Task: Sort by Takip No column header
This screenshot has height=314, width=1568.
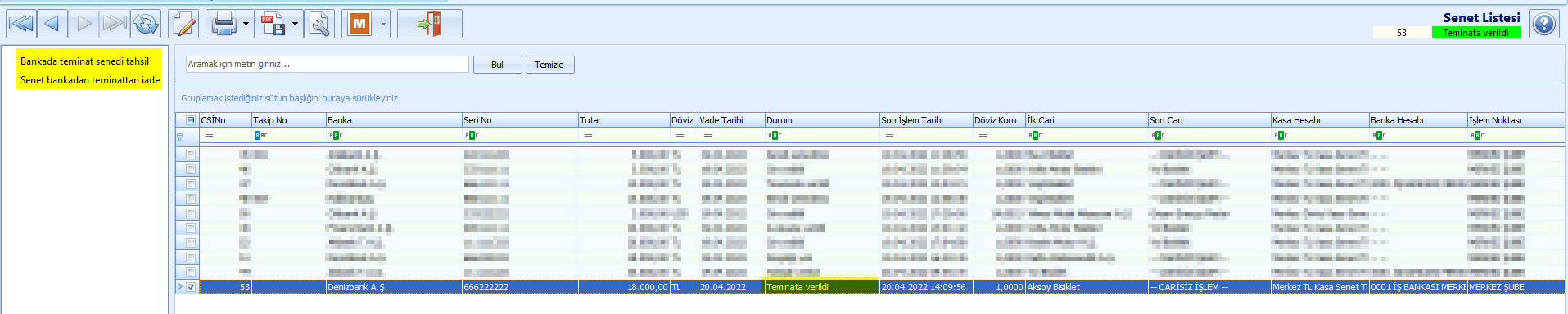Action: pos(288,120)
